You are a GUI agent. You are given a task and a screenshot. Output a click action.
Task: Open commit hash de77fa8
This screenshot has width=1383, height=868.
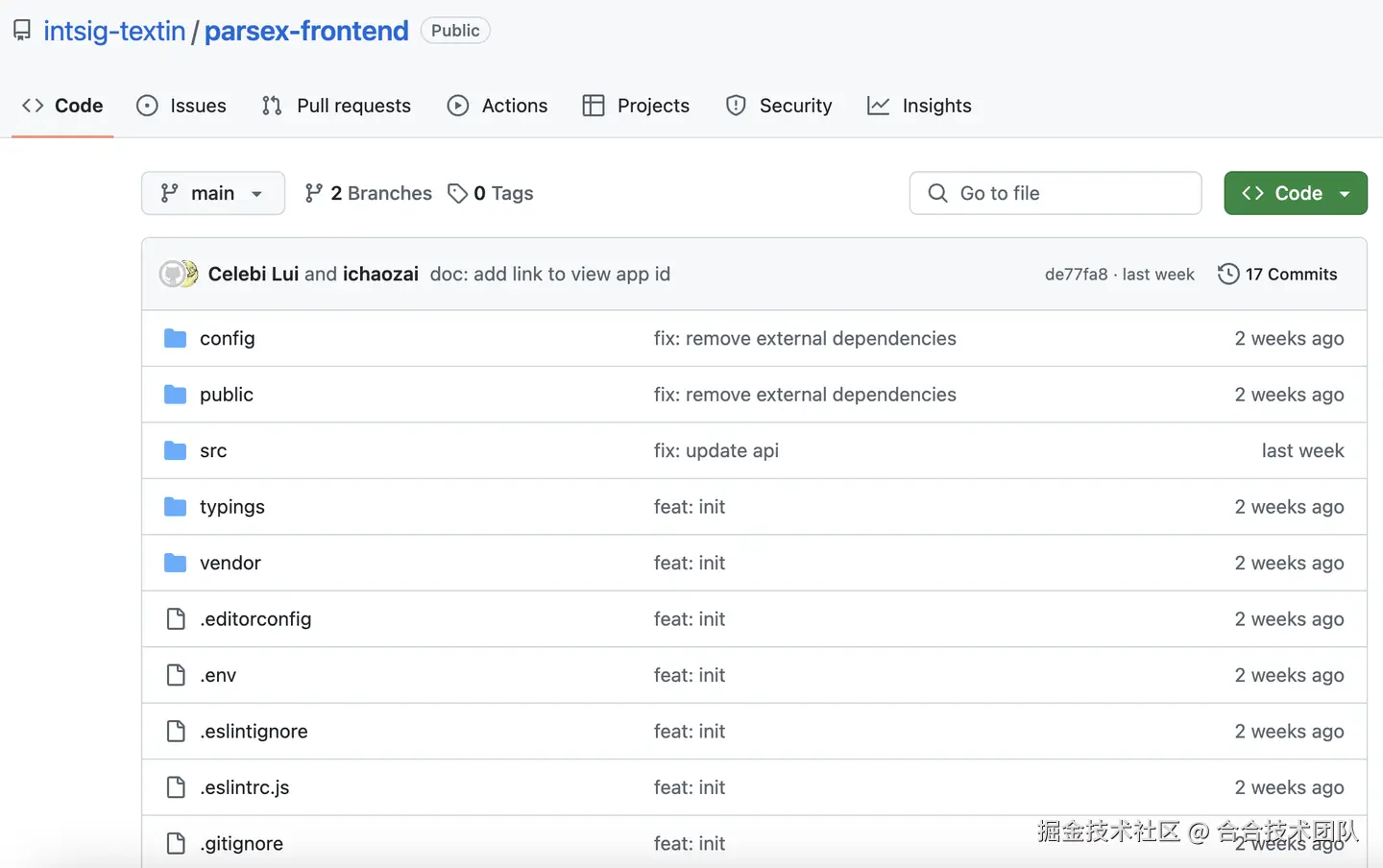[1076, 275]
